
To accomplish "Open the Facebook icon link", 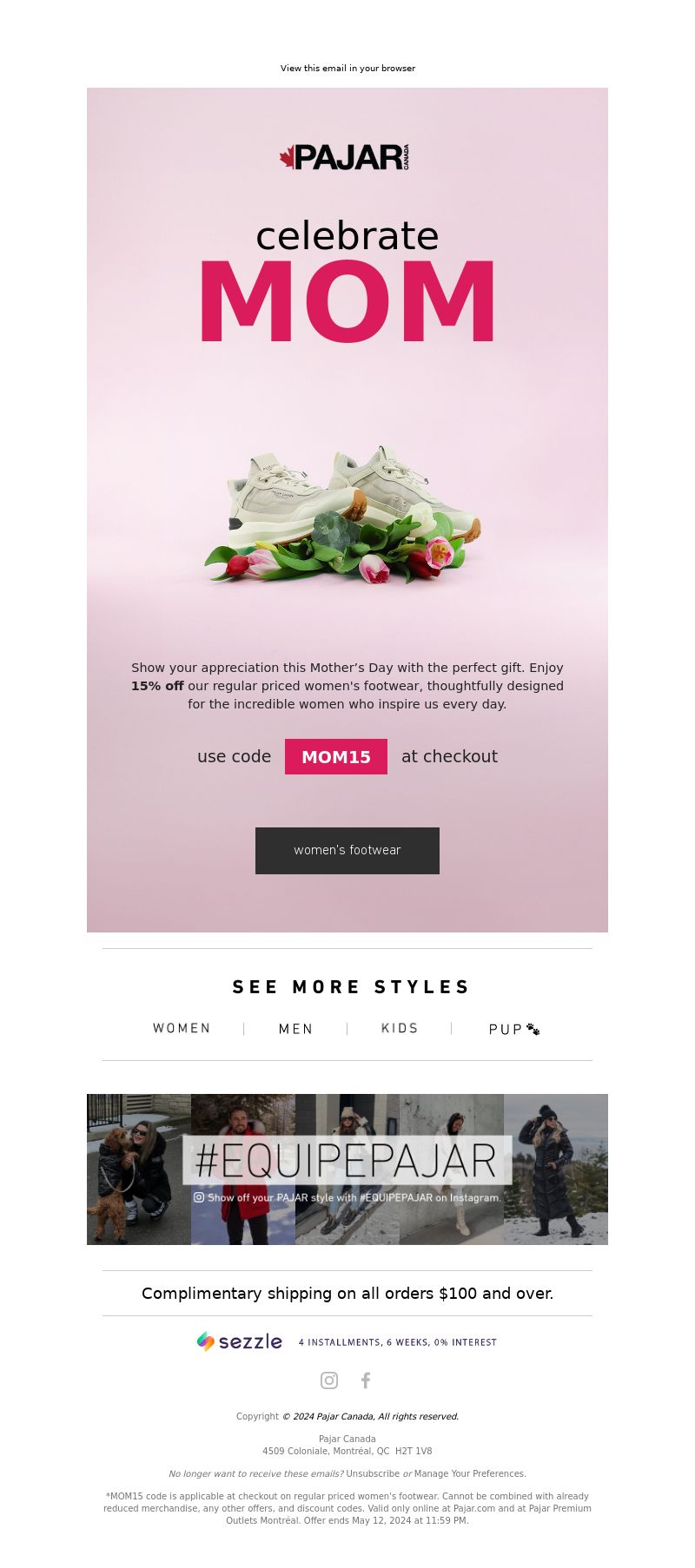I will pos(366,1380).
